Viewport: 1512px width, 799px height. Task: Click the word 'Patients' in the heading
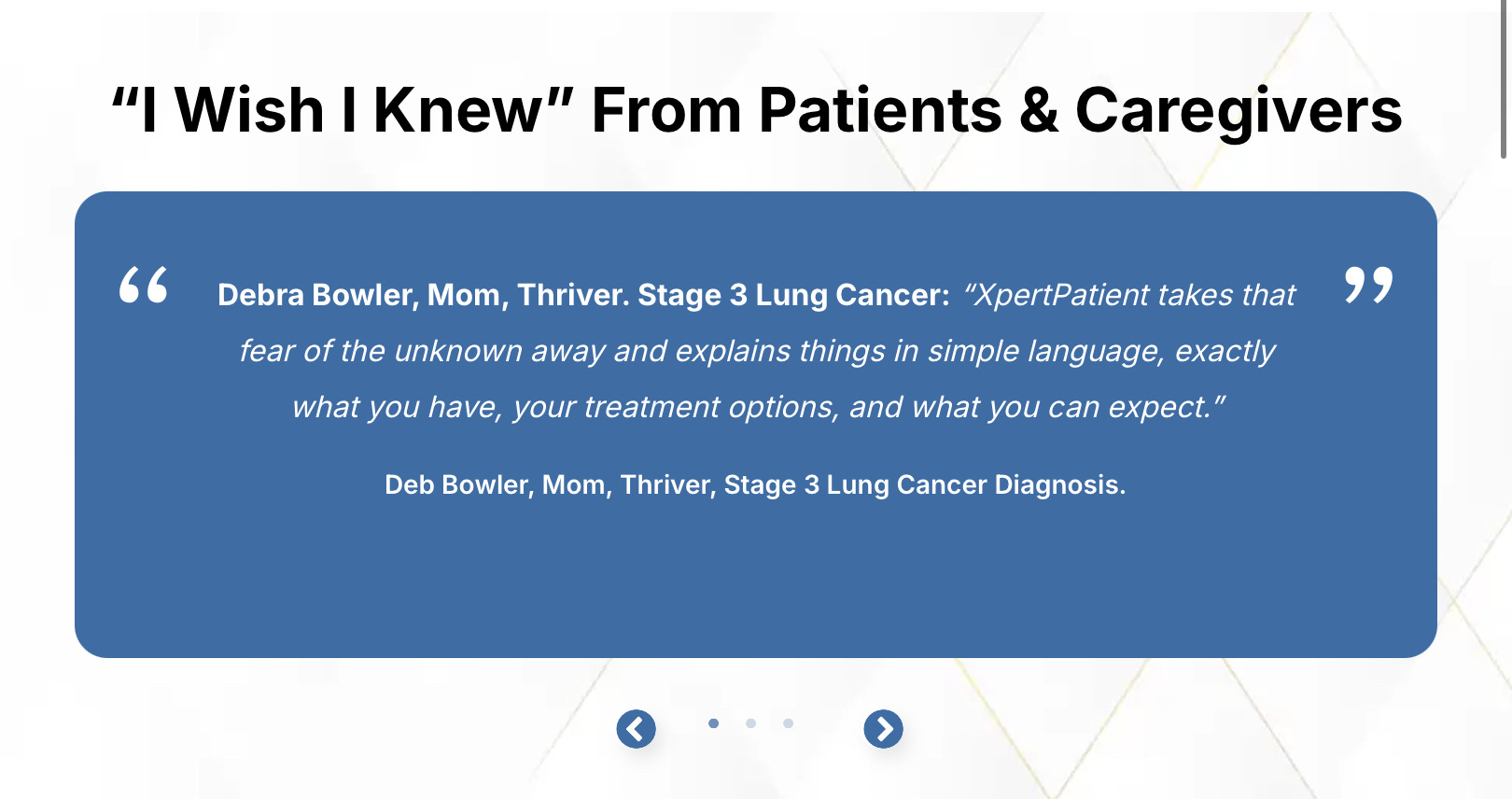point(880,110)
